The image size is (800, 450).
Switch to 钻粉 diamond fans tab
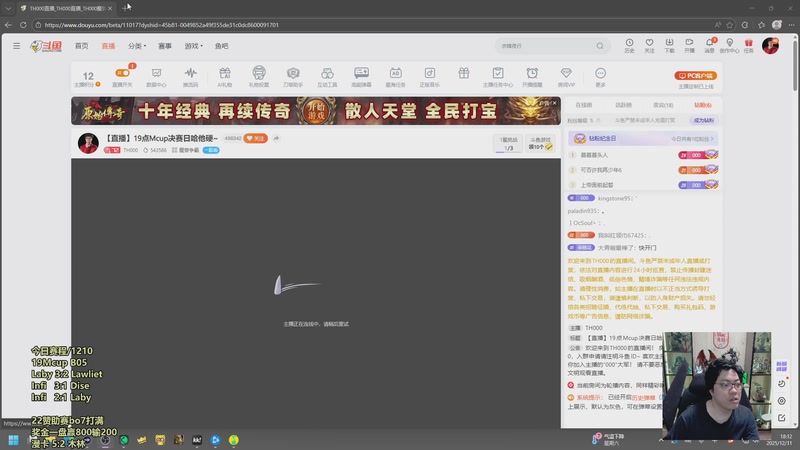point(703,105)
